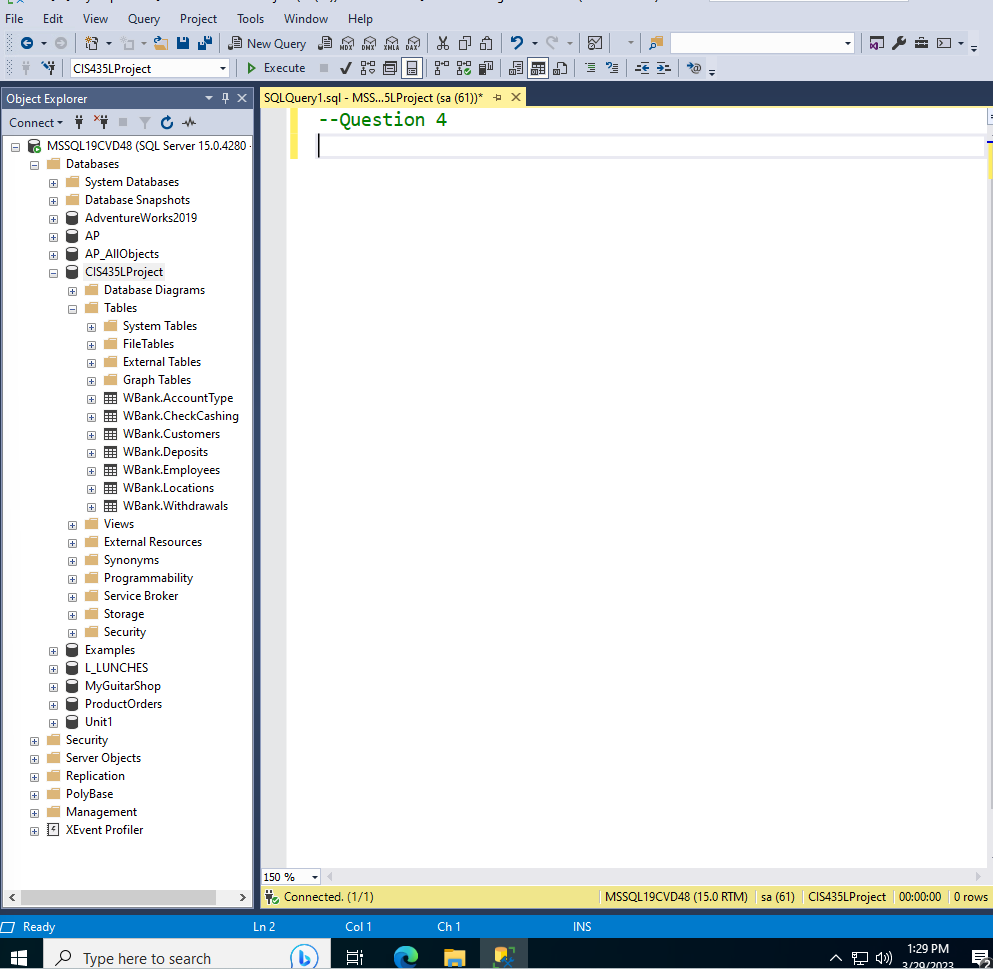Open the Connect dropdown in Object Explorer
The image size is (993, 969).
click(36, 122)
